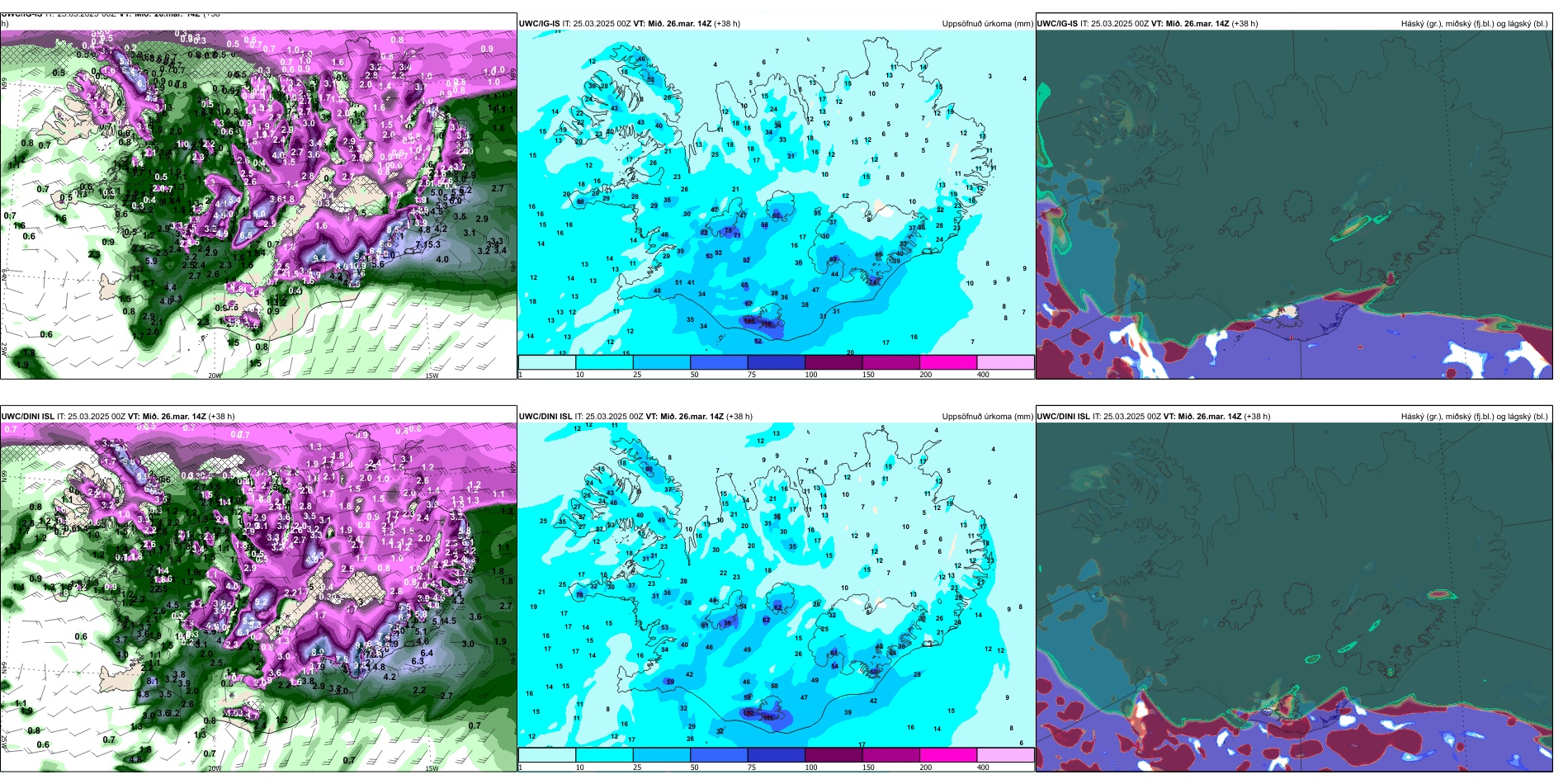Click the 100–150 mm swatch in IG-IS legend
Viewport: 1568px width, 784px height.
pos(834,362)
